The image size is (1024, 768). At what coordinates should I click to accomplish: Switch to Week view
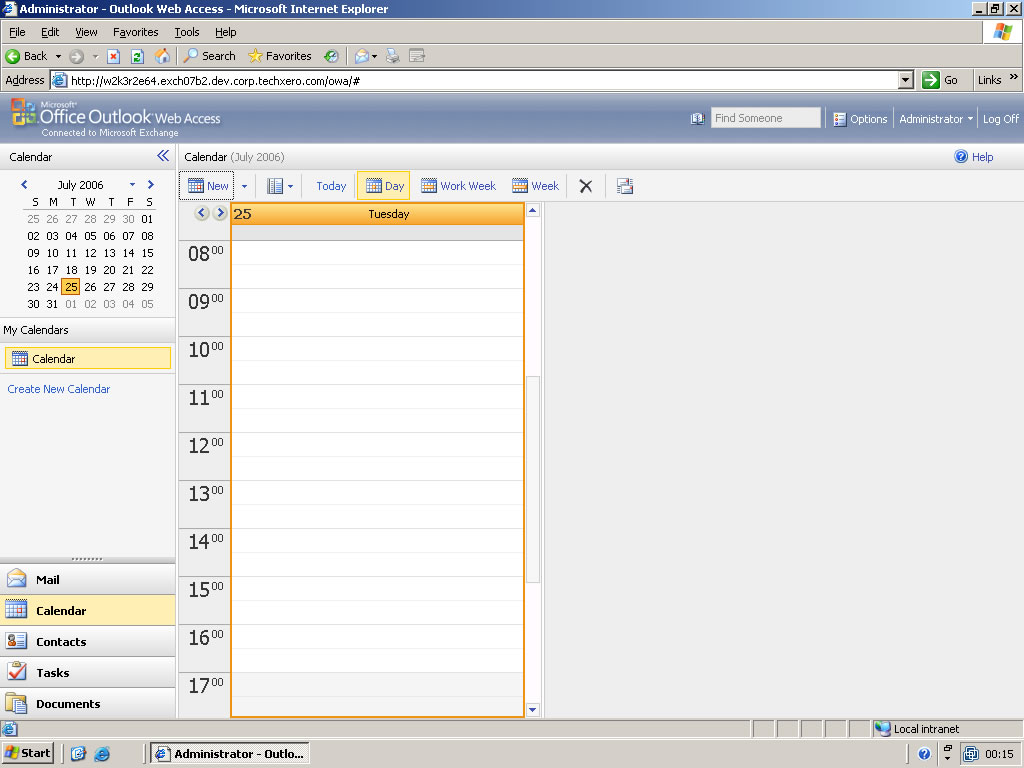click(535, 186)
